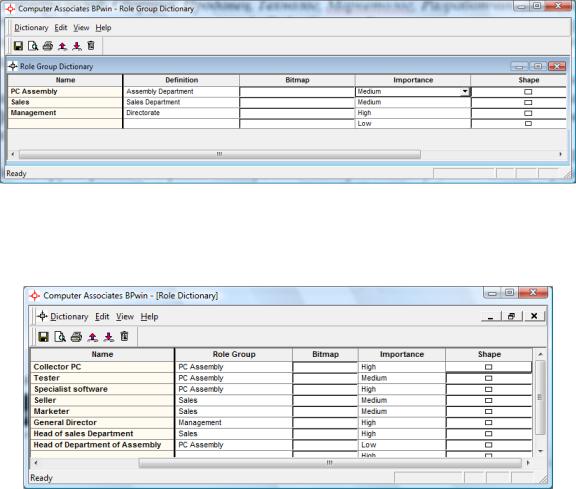Restore inner Role Dictionary document window

tap(511, 316)
